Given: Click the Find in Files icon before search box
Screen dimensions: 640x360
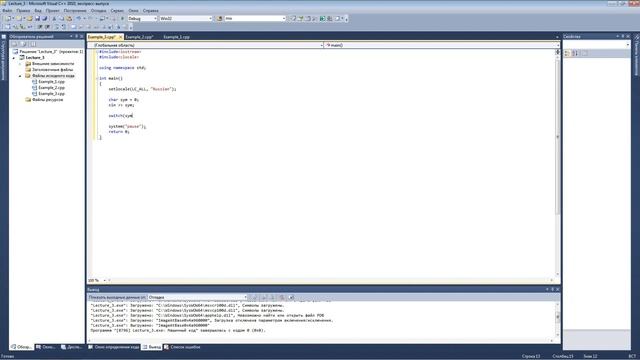Looking at the screenshot, I should [x=220, y=18].
